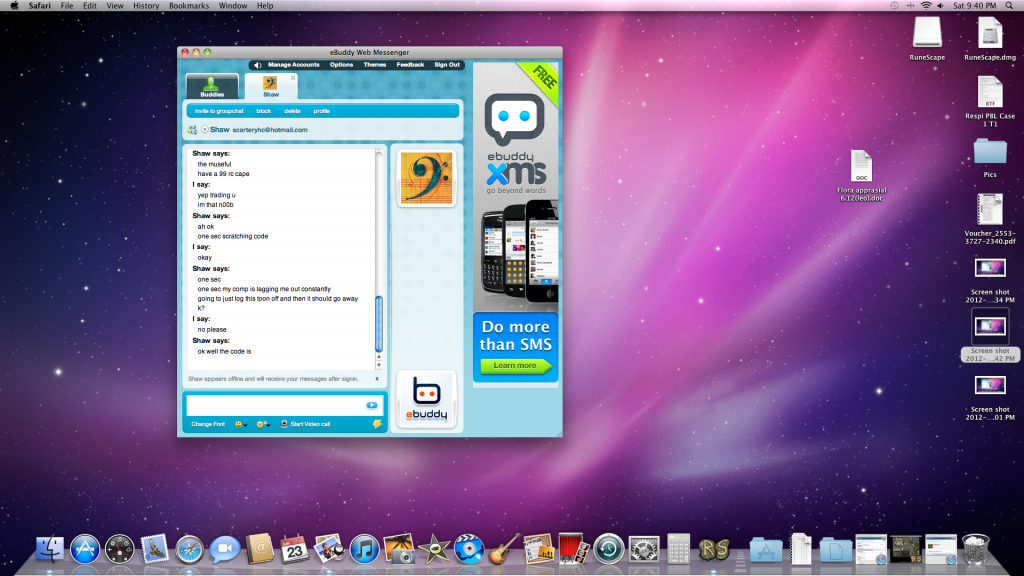Click the MSN network icon beside Shaw
The image size is (1024, 576).
[x=192, y=130]
